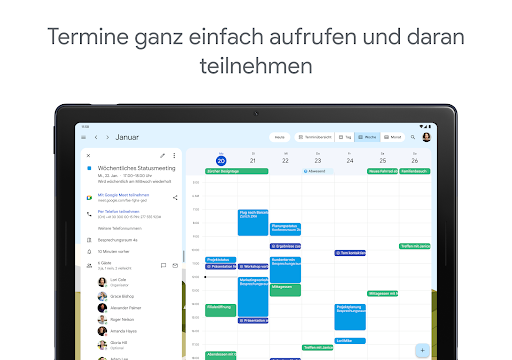Select guest Grace Bishop
Image resolution: width=512 pixels, height=360 pixels.
[122, 296]
